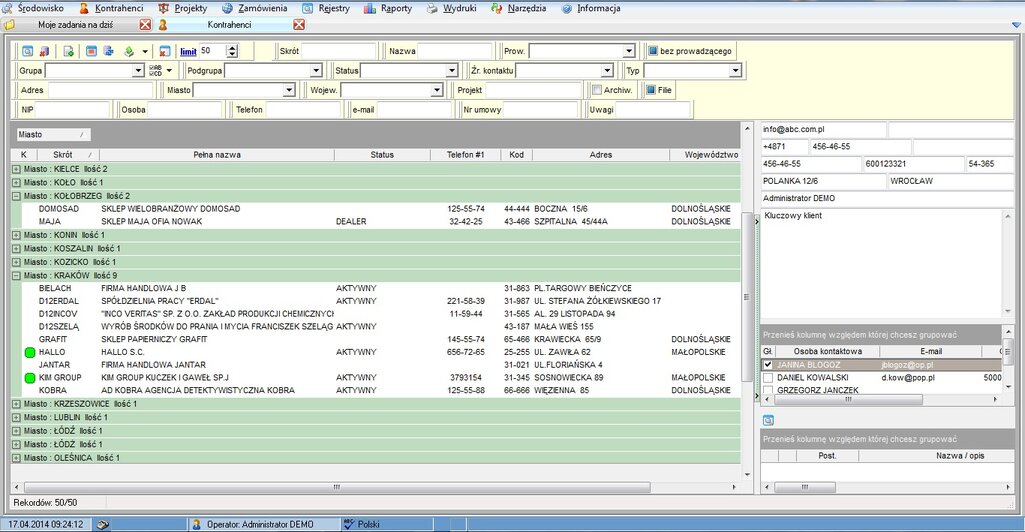Click the Informacja menu icon
1025x532 pixels.
[567, 8]
